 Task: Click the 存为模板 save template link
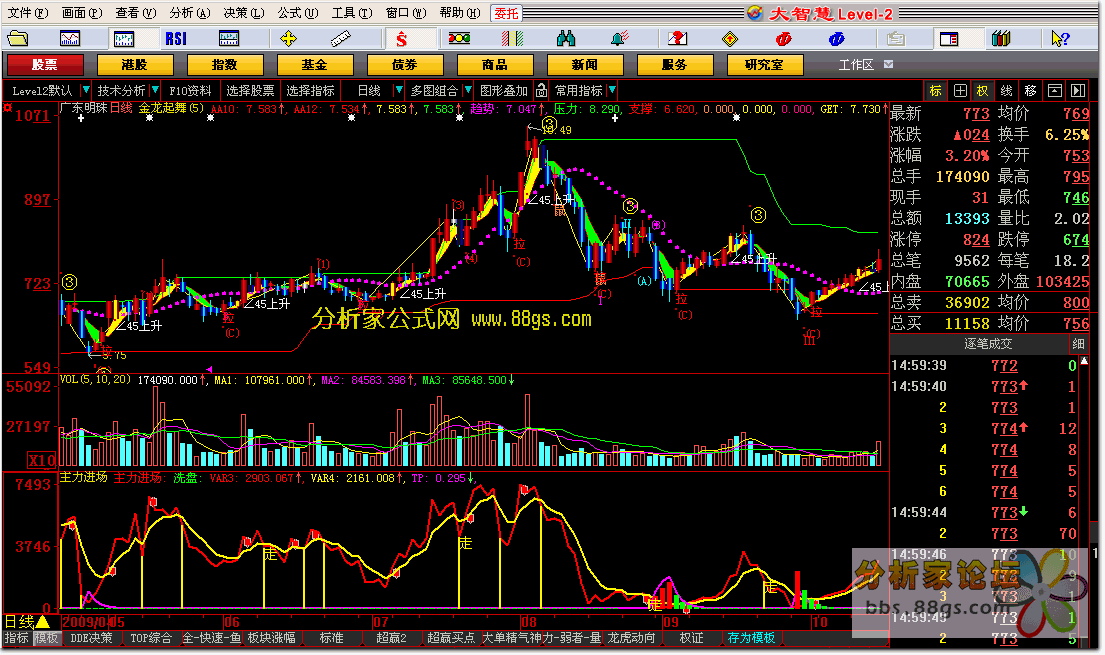(751, 638)
